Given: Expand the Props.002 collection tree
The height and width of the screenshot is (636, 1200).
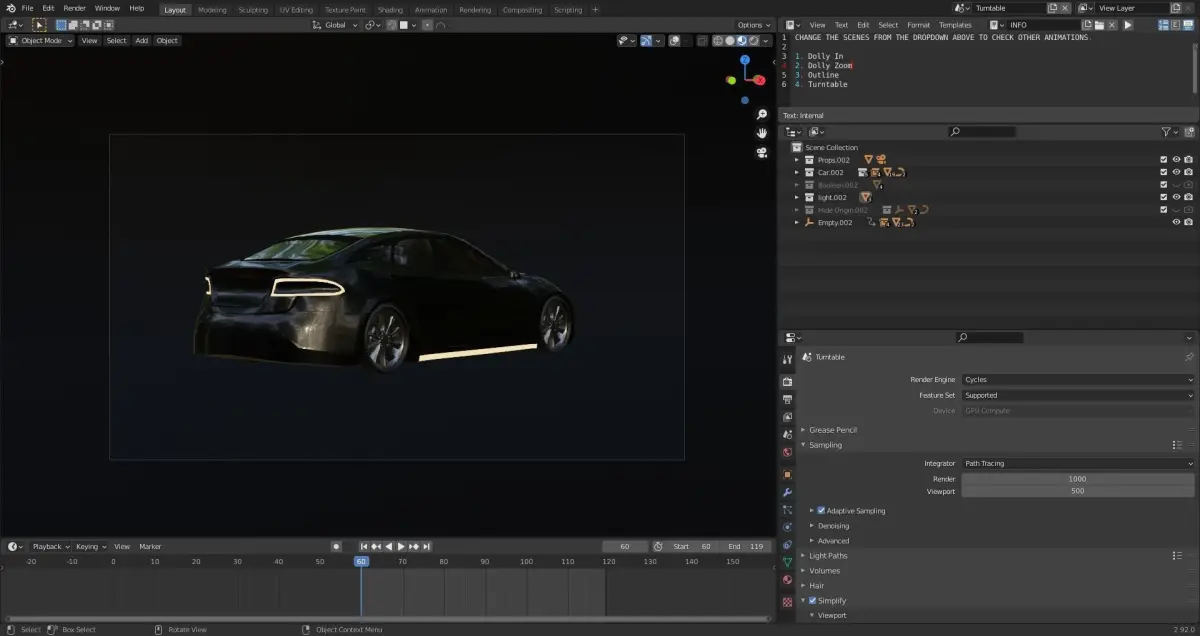Looking at the screenshot, I should [797, 160].
